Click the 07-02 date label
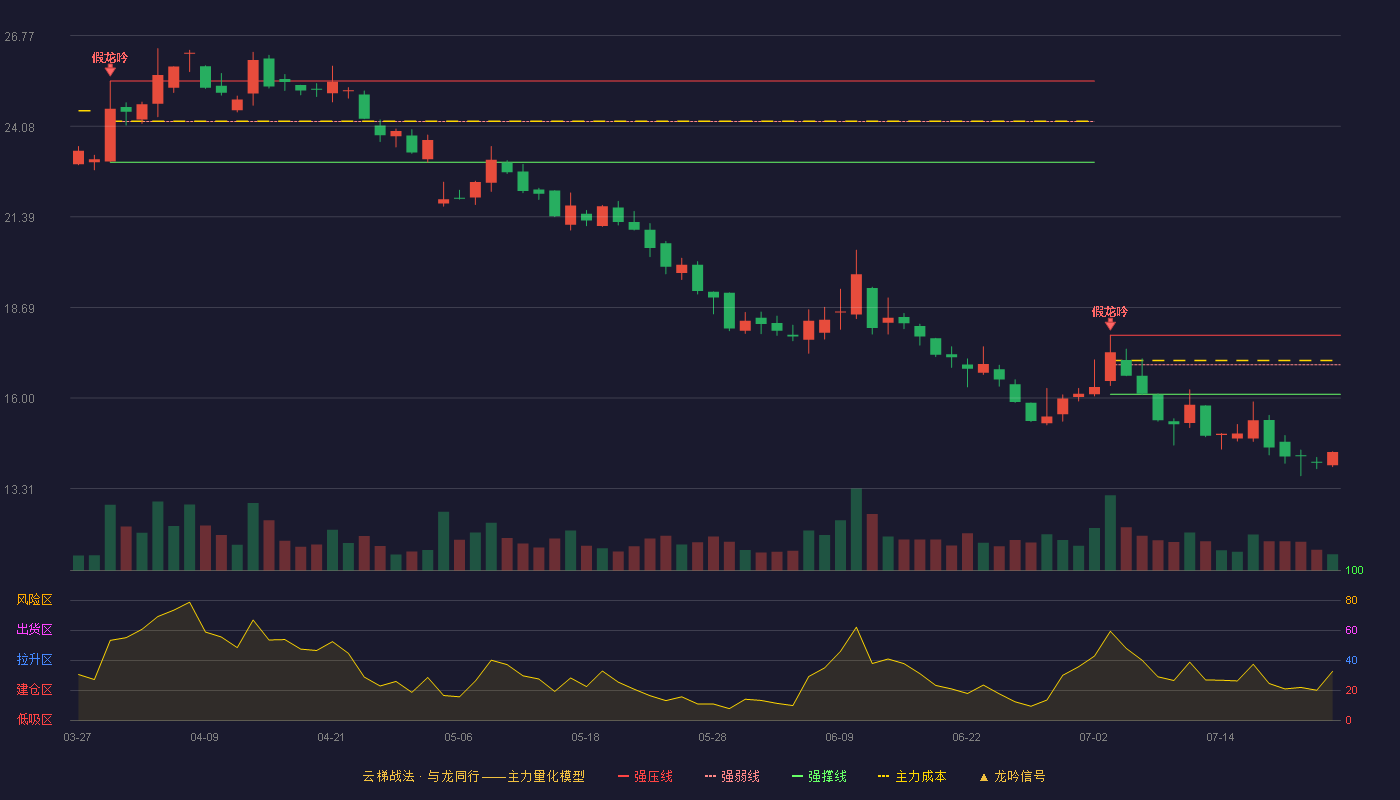The width and height of the screenshot is (1400, 800). point(1093,737)
